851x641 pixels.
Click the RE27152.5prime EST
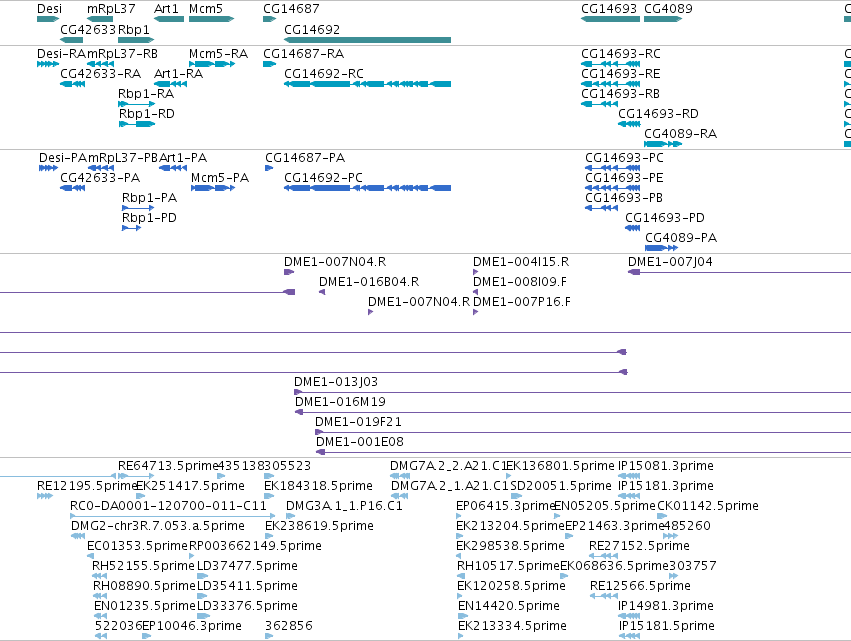point(604,556)
